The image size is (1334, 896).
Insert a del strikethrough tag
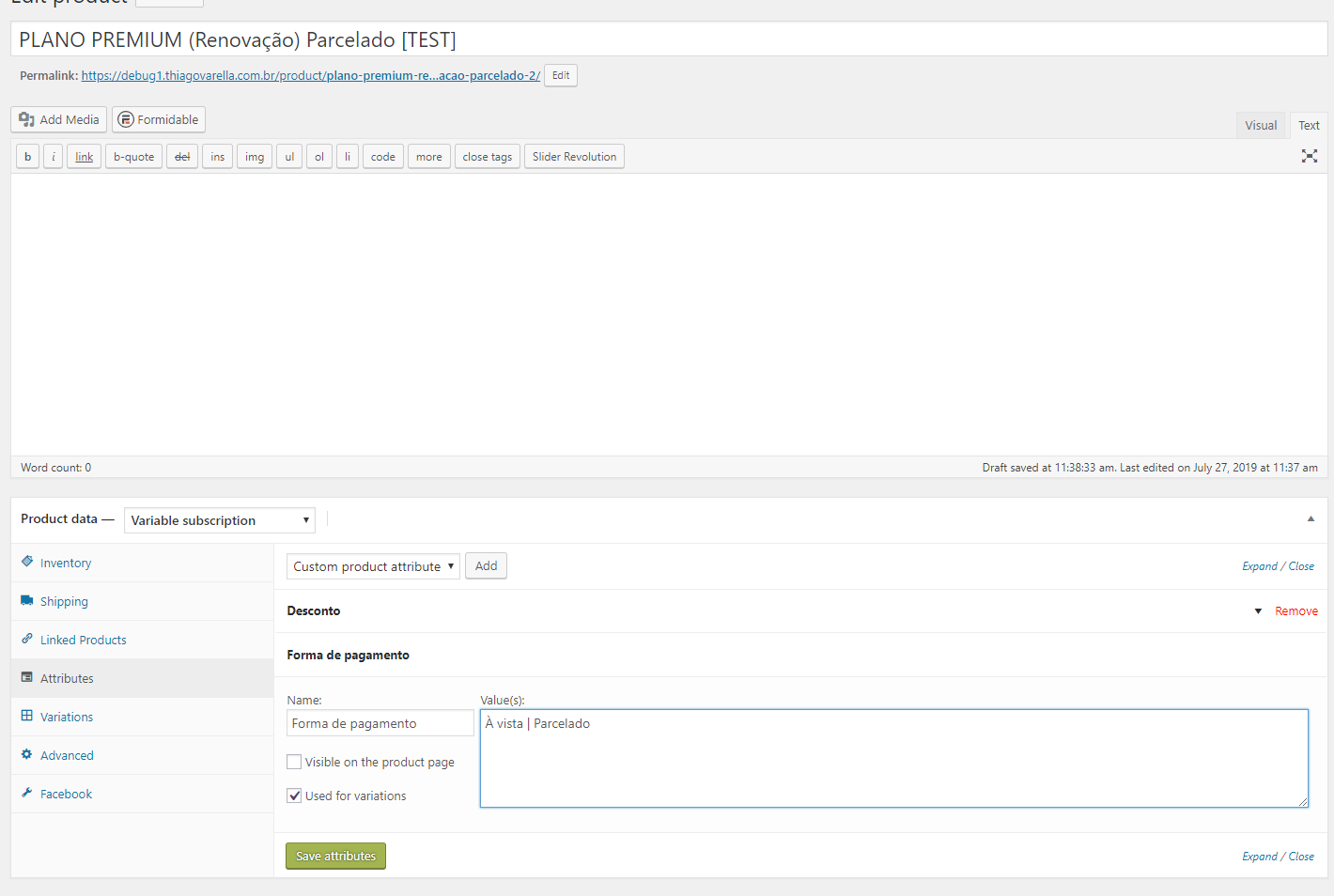tap(182, 157)
